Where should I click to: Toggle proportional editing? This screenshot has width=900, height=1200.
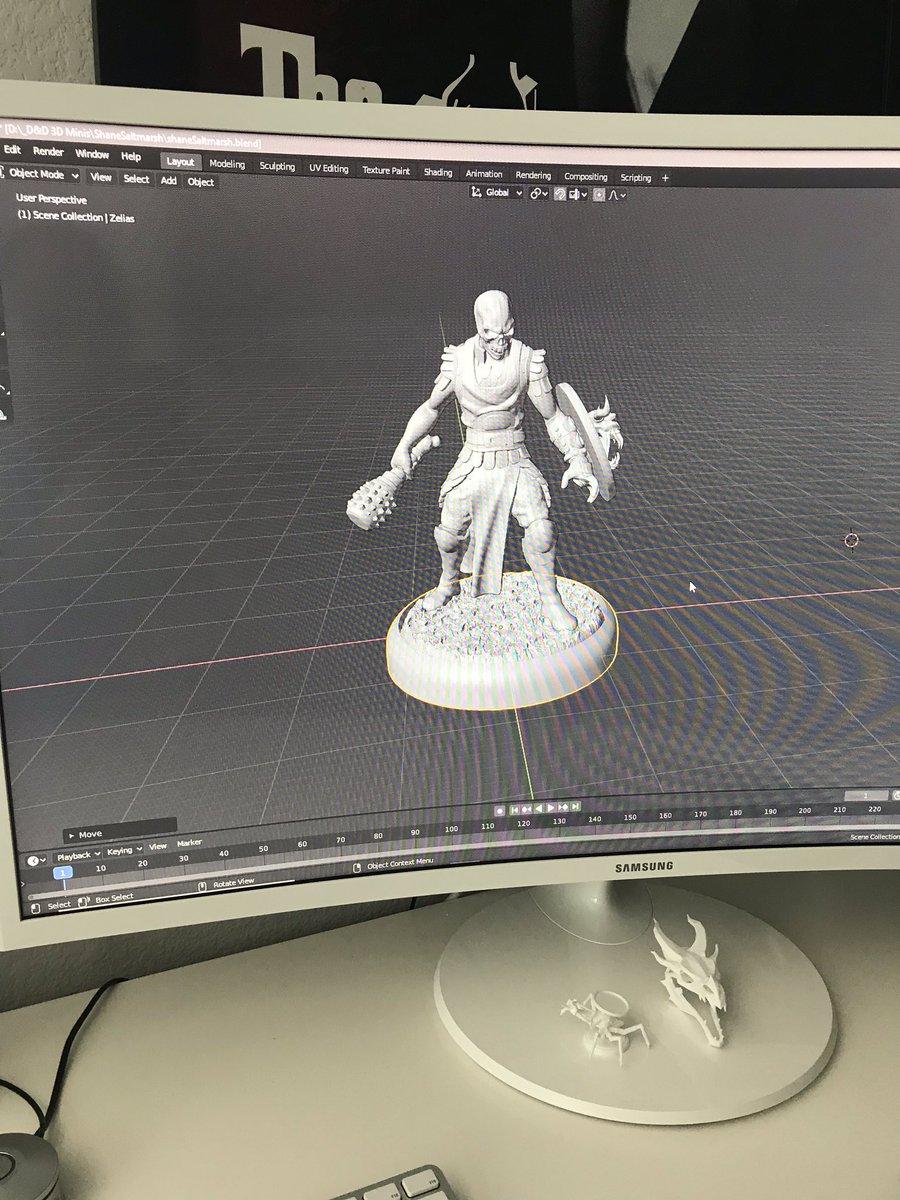(600, 195)
